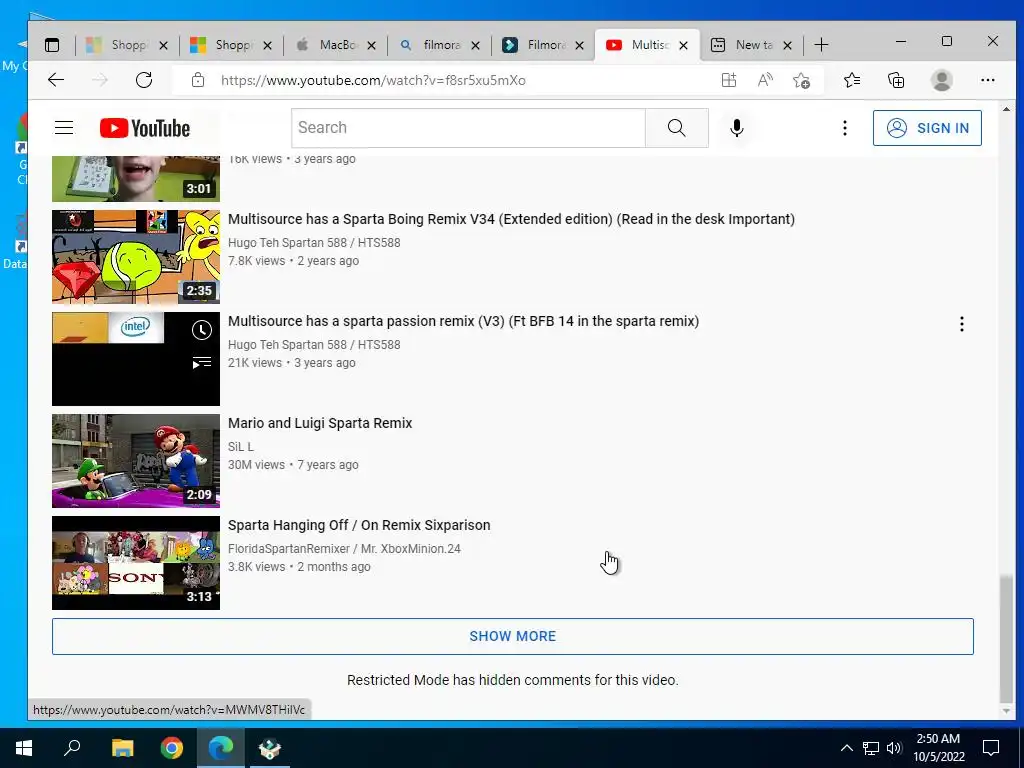Viewport: 1024px width, 768px height.
Task: Open the Favorites list
Action: tap(852, 80)
